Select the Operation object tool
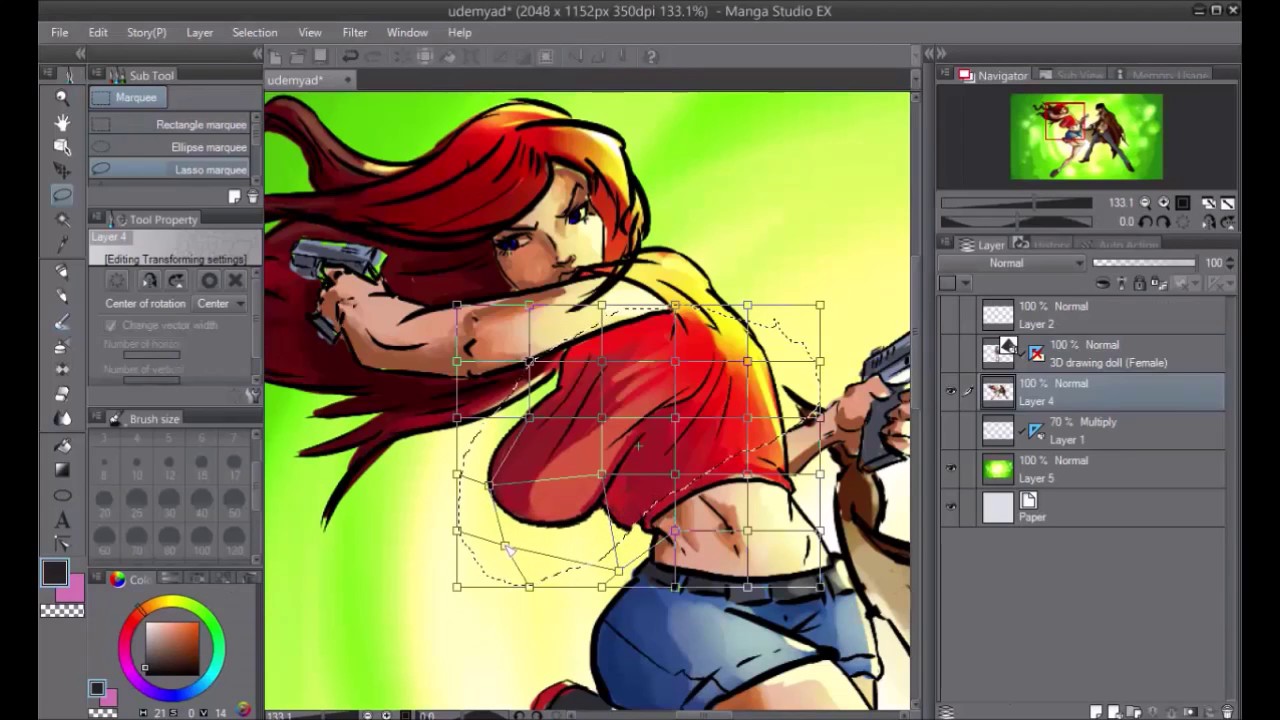This screenshot has width=1280, height=720. click(62, 147)
